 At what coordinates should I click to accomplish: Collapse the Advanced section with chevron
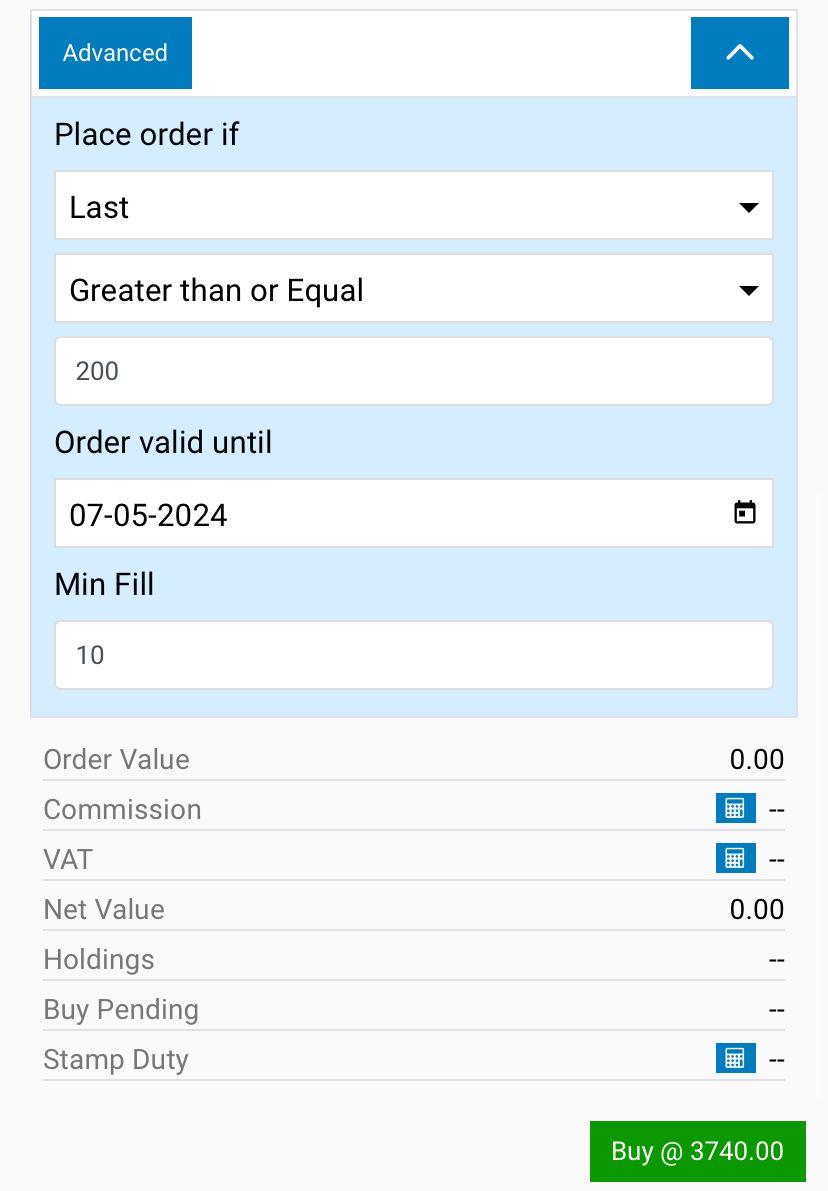pos(739,52)
